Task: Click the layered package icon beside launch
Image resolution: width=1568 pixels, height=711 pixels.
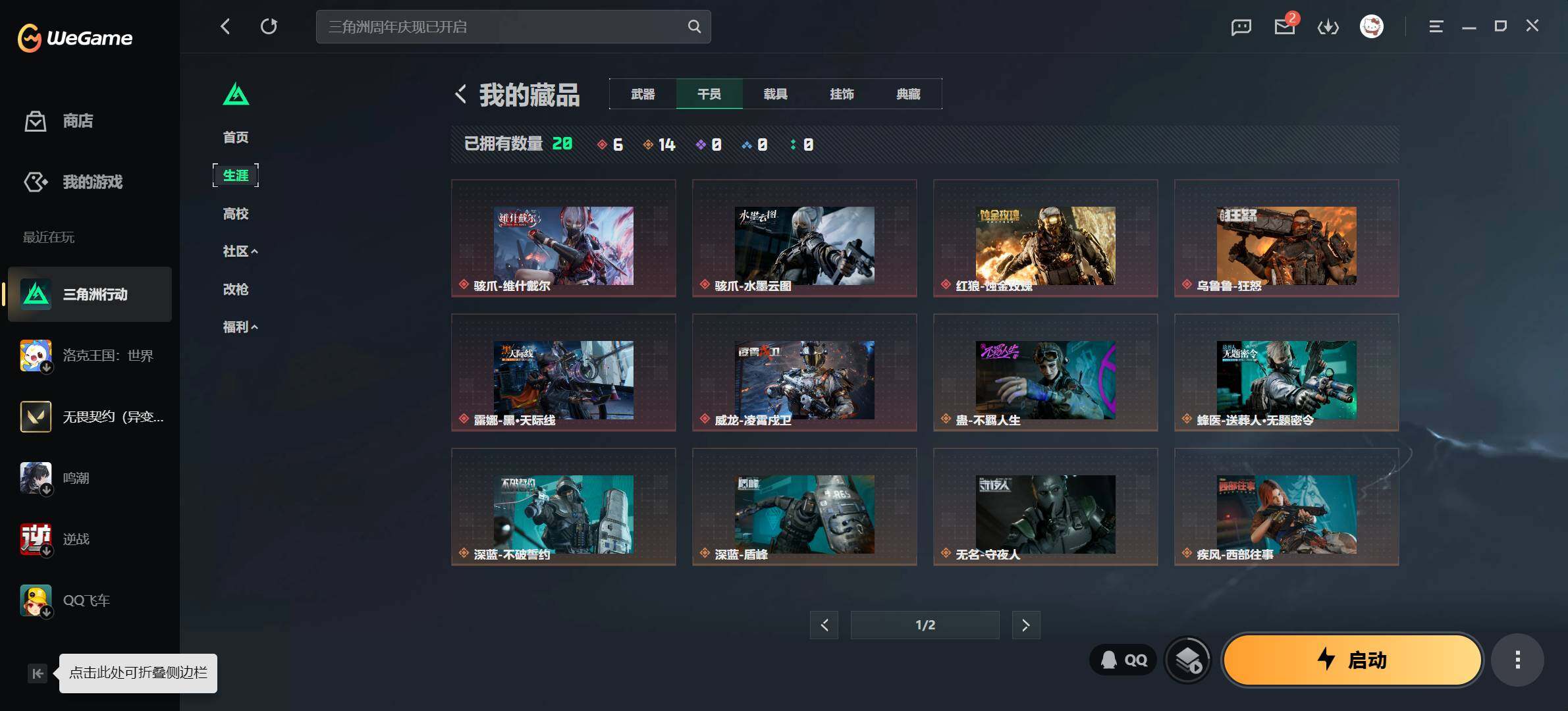Action: pyautogui.click(x=1188, y=660)
